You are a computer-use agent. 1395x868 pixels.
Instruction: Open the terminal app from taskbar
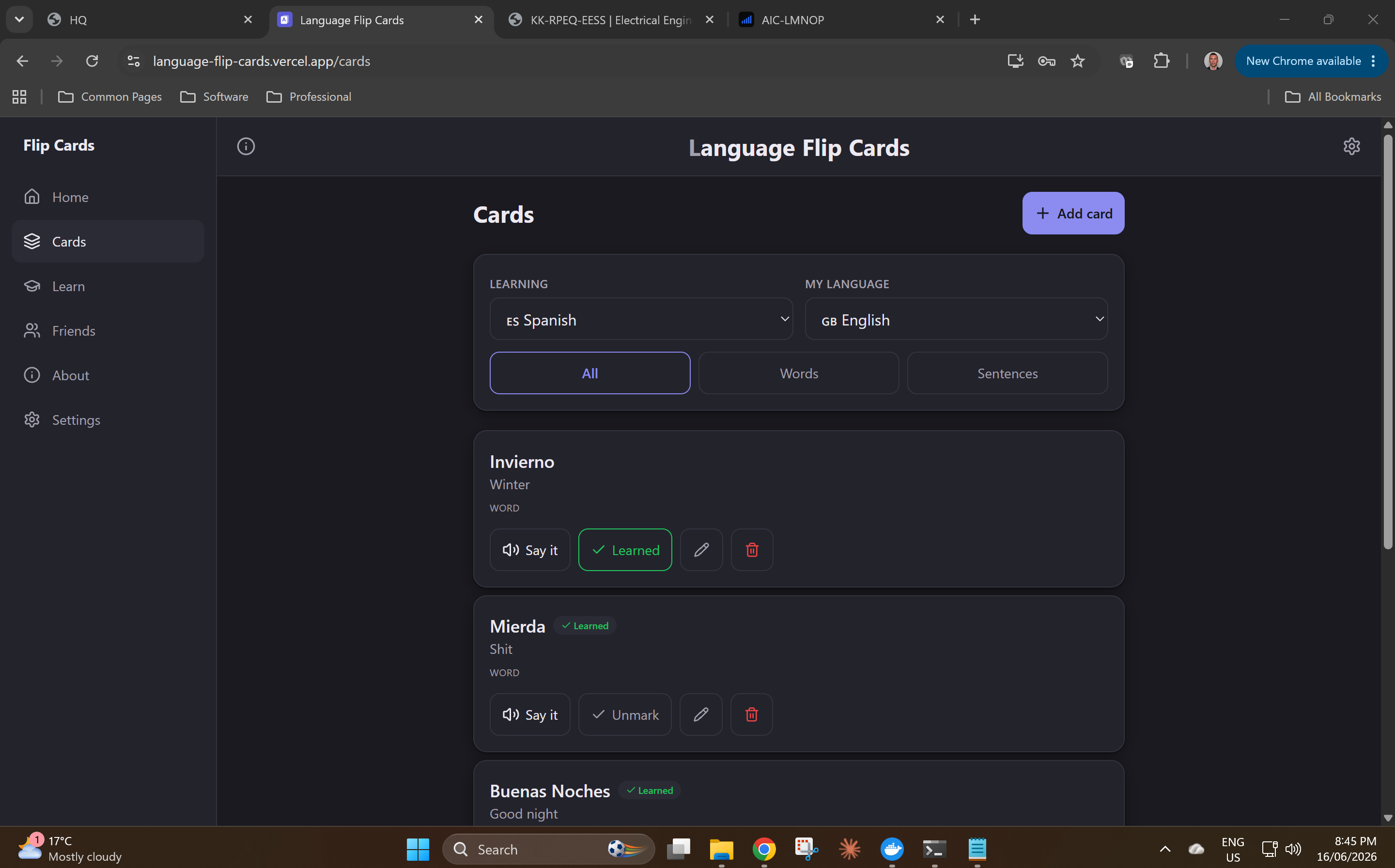click(934, 849)
